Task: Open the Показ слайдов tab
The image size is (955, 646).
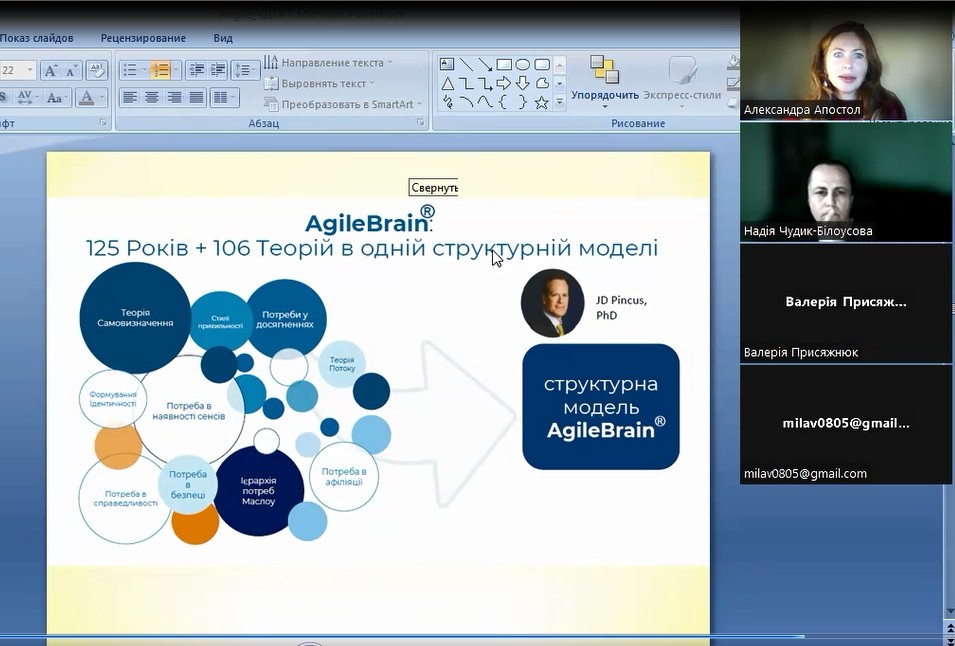Action: pyautogui.click(x=37, y=38)
